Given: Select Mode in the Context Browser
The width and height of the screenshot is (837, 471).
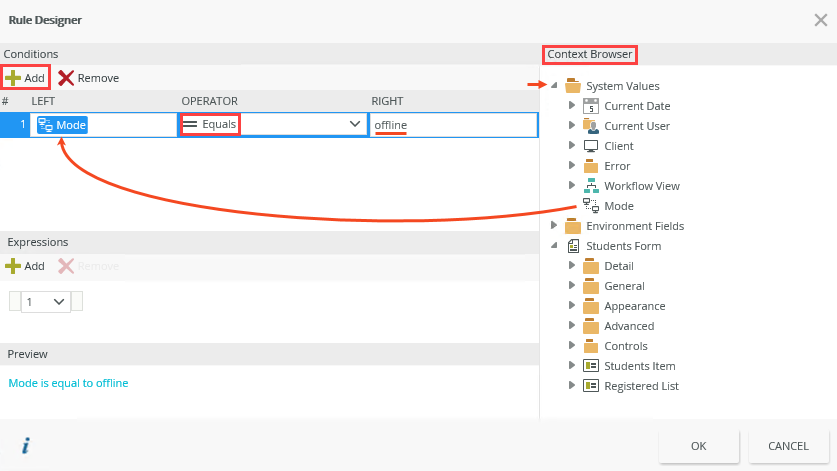Looking at the screenshot, I should (x=618, y=206).
